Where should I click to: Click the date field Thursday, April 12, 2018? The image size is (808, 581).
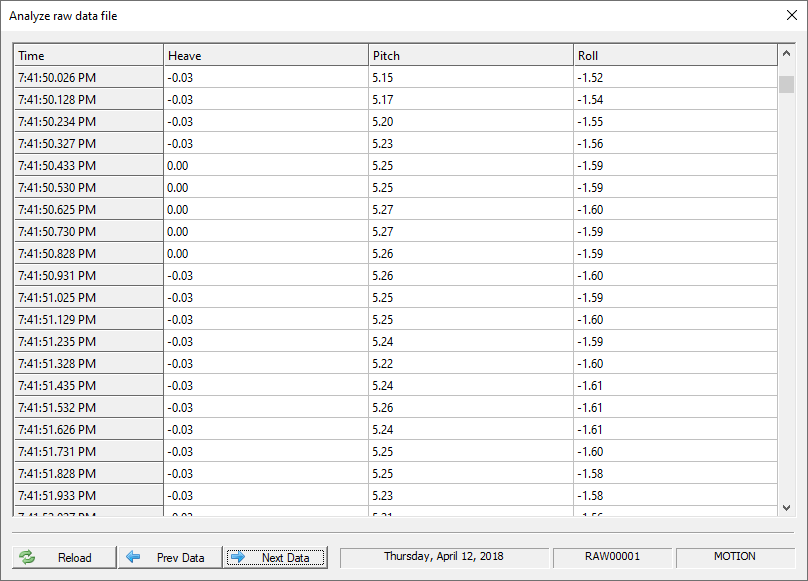click(444, 557)
